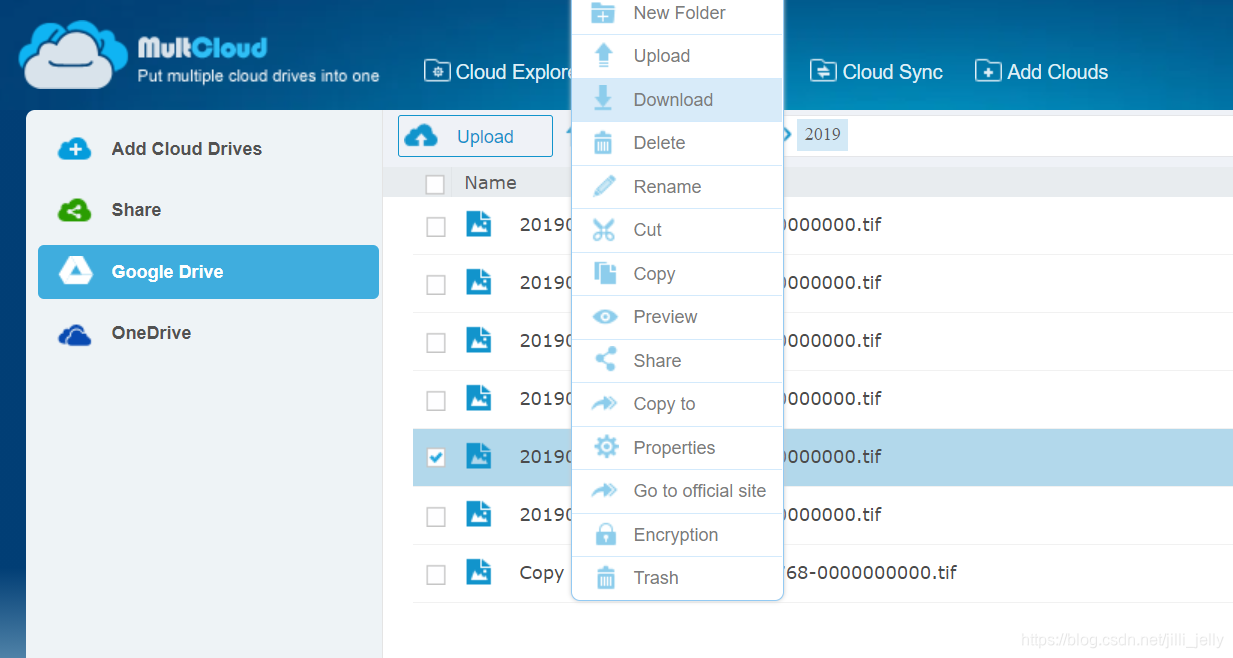Choose Rename from the context menu

point(677,187)
